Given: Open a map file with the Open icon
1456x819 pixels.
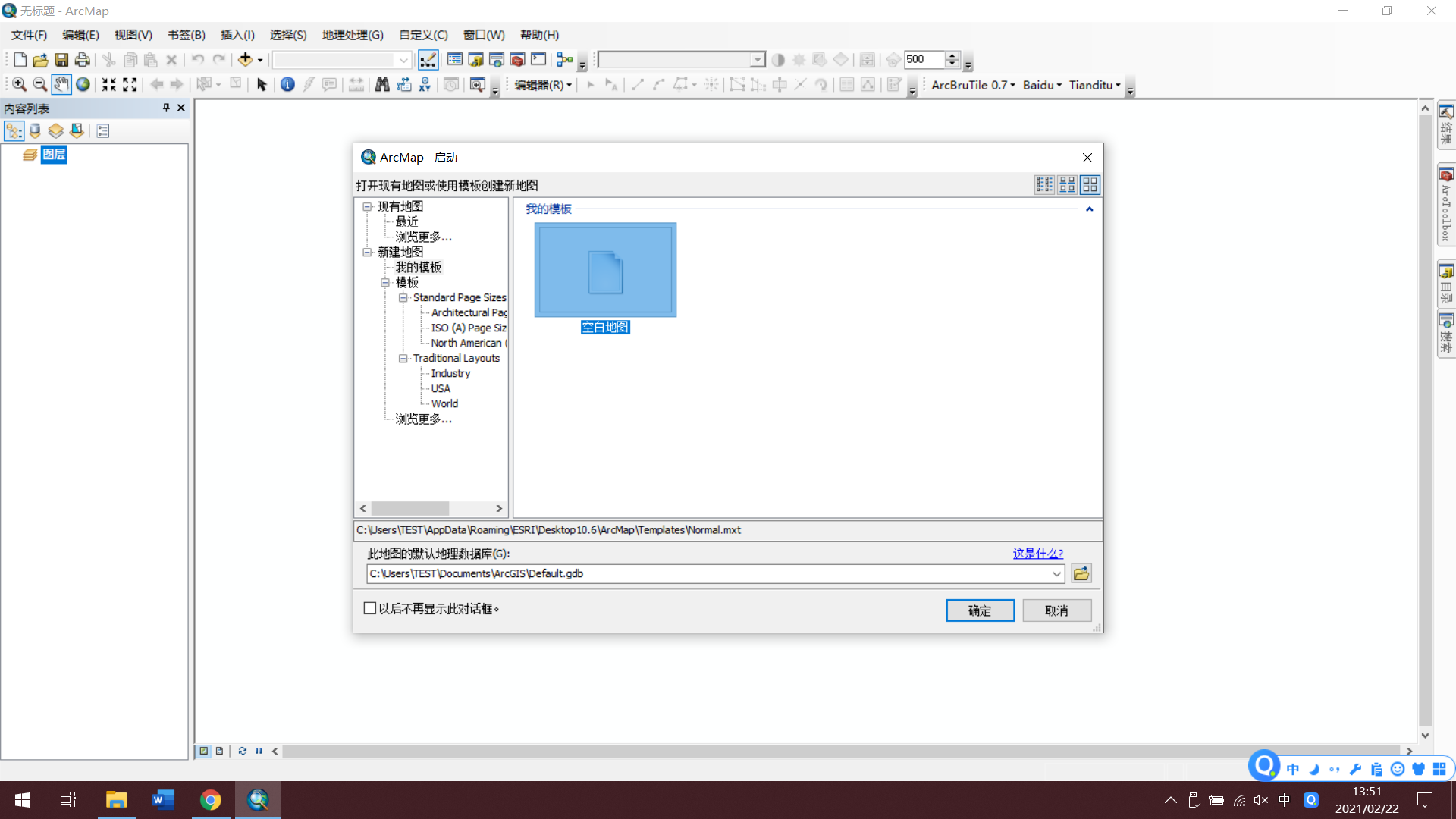Looking at the screenshot, I should pyautogui.click(x=40, y=60).
